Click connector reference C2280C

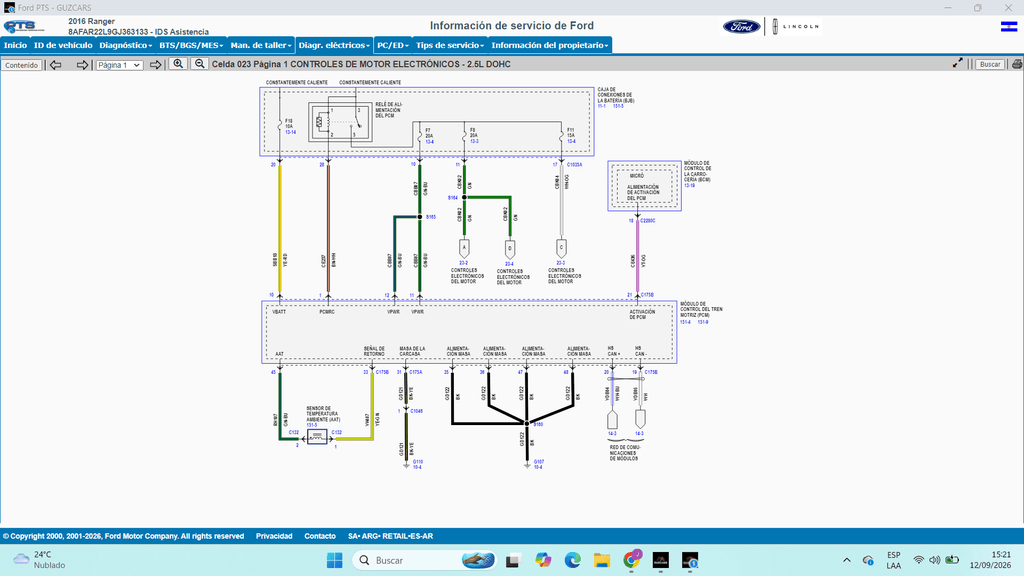[x=648, y=221]
